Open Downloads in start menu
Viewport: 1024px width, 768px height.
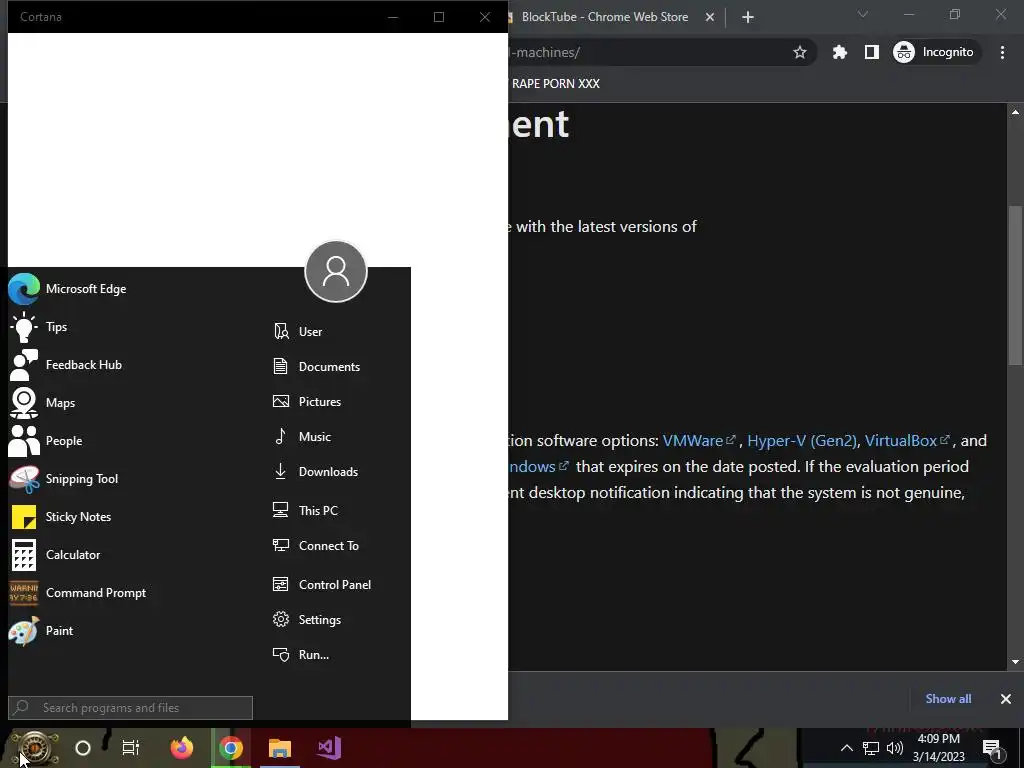coord(315,472)
